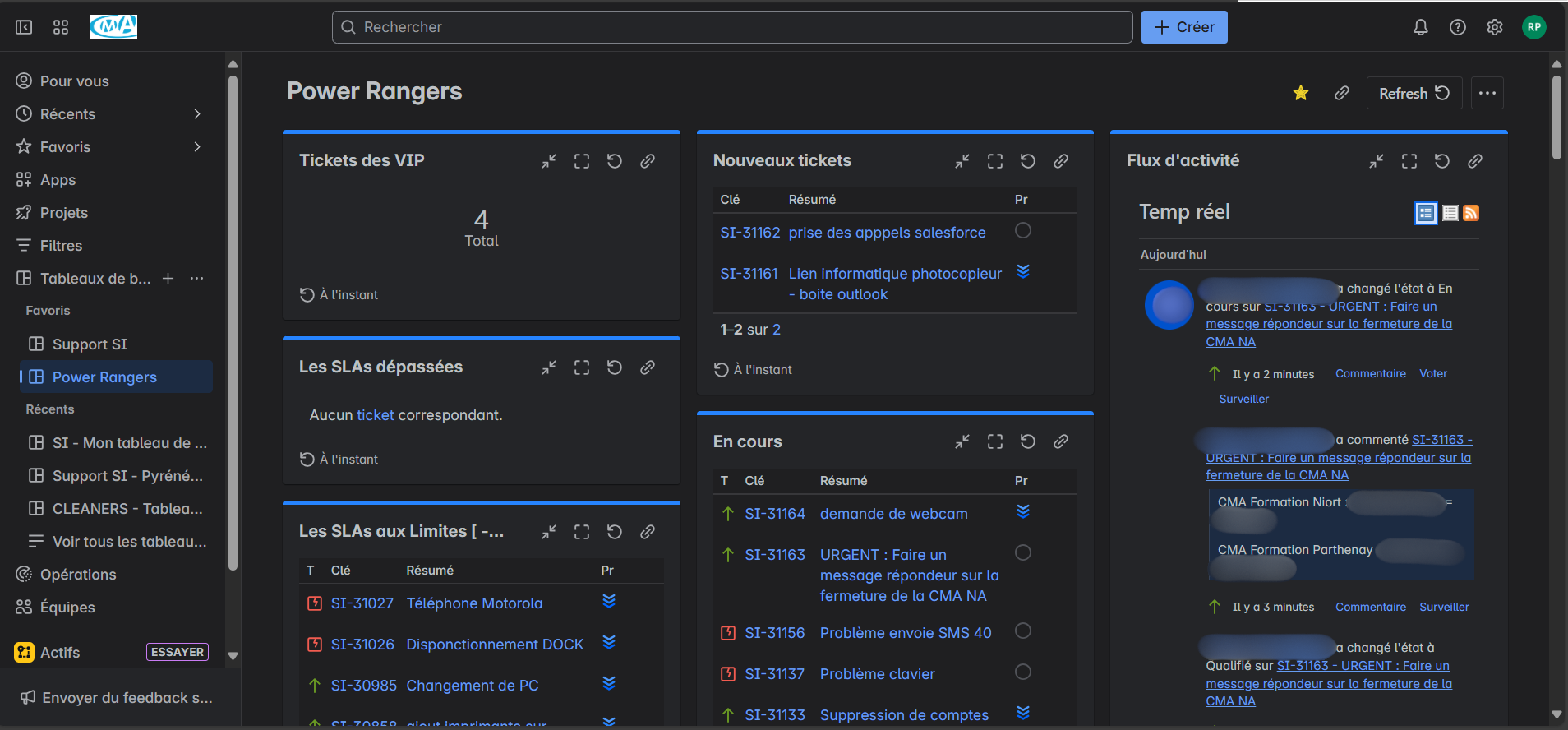
Task: Maximize the Nouveaux tickets gadget
Action: point(995,161)
